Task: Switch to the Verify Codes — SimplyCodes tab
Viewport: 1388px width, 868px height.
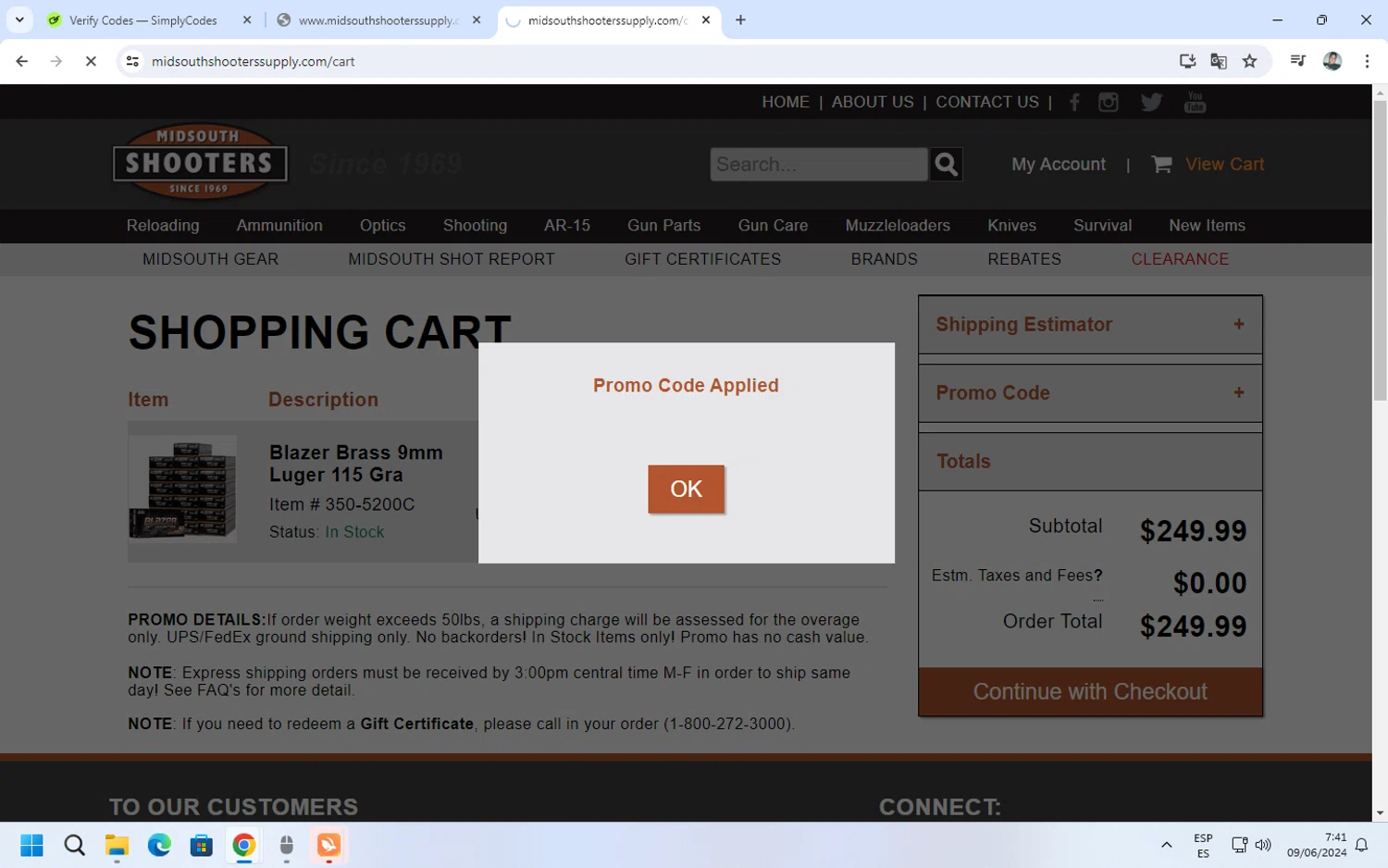Action: 143,19
